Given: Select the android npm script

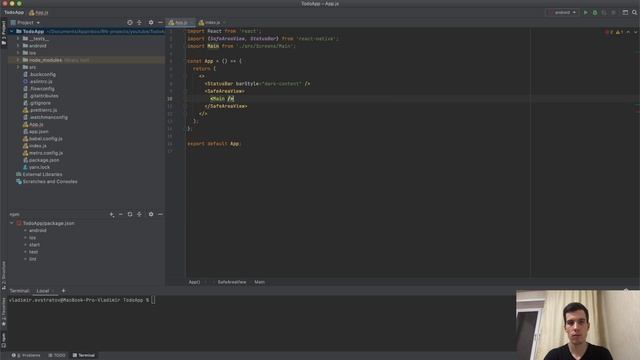Looking at the screenshot, I should coord(38,231).
